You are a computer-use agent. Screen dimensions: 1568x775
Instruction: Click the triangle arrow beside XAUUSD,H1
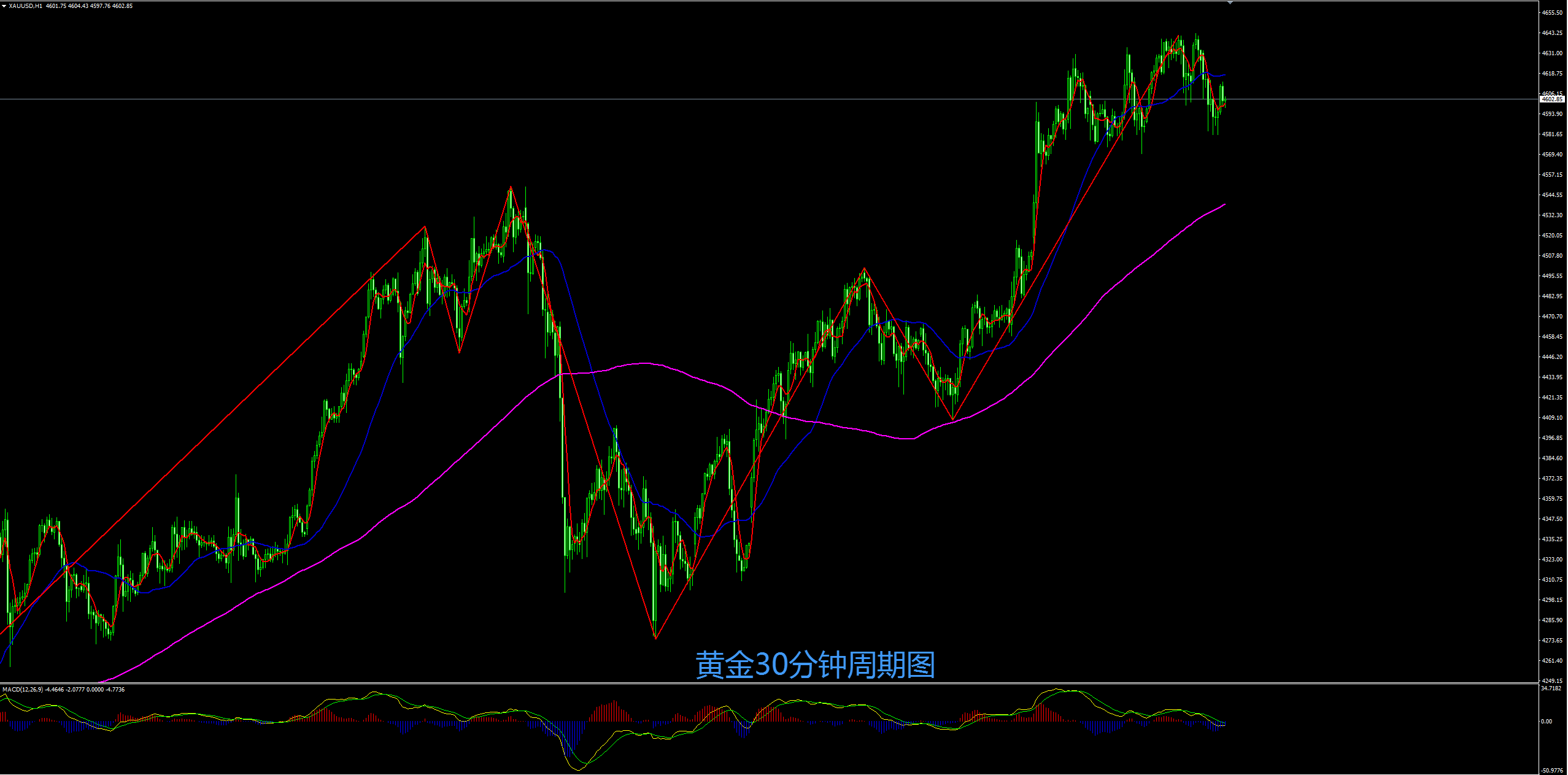(4, 6)
